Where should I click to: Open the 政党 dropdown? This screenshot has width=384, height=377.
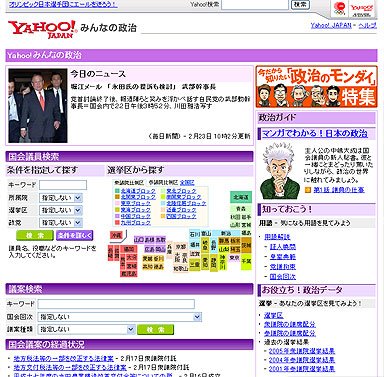click(x=60, y=222)
